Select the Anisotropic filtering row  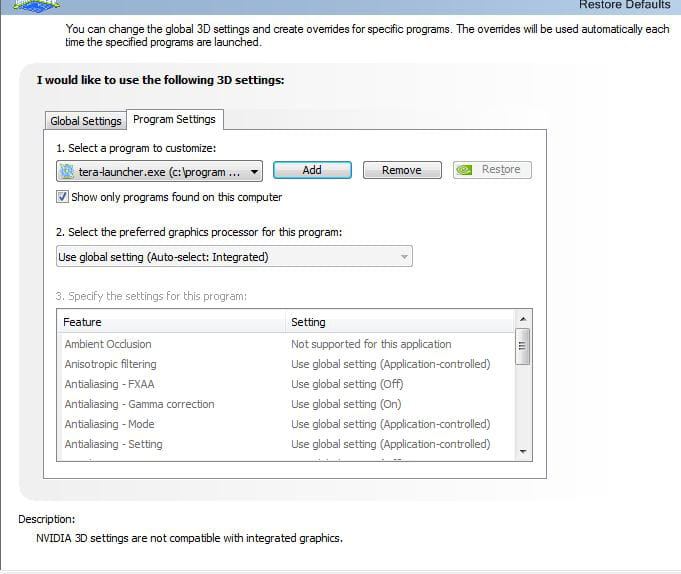286,364
